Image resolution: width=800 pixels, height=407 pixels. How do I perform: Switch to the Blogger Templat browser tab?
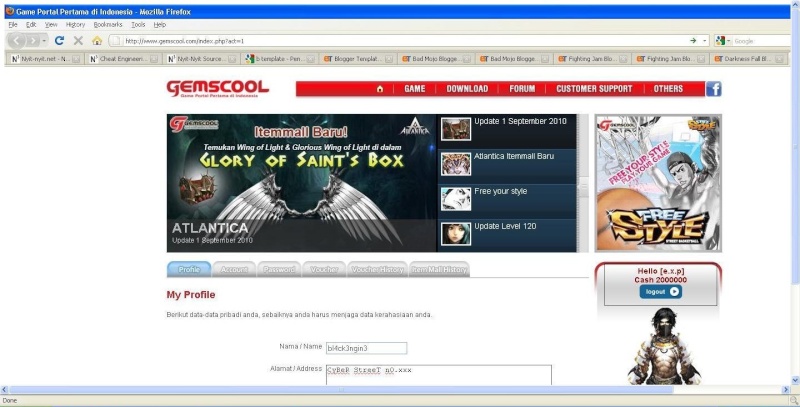(x=358, y=59)
